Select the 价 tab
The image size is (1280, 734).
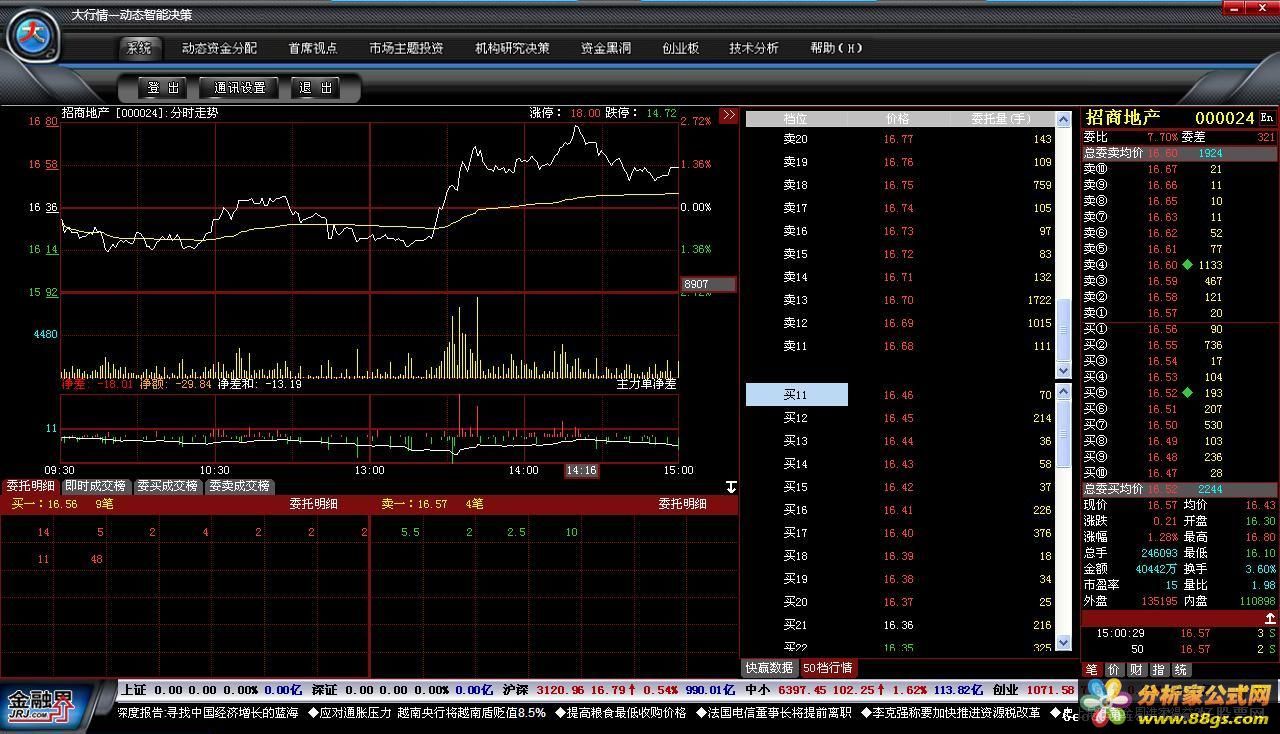(x=1114, y=670)
